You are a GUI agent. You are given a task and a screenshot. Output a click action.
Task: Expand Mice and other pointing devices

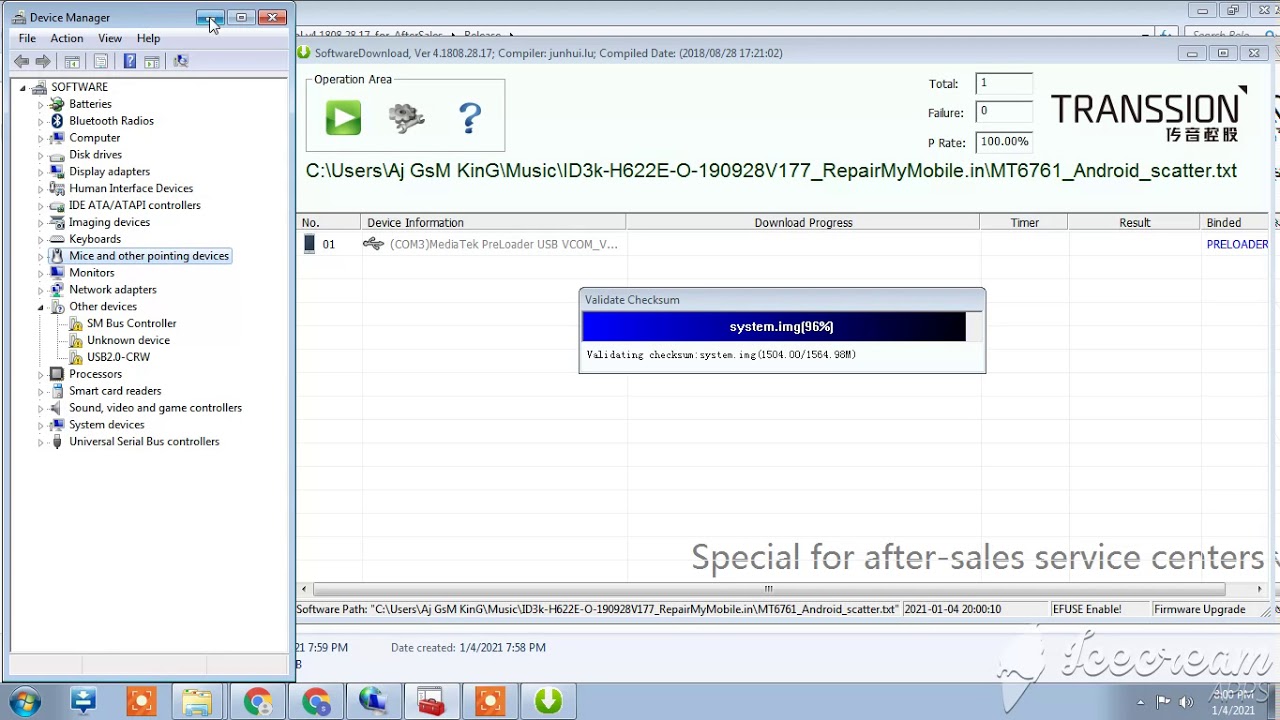pos(41,256)
